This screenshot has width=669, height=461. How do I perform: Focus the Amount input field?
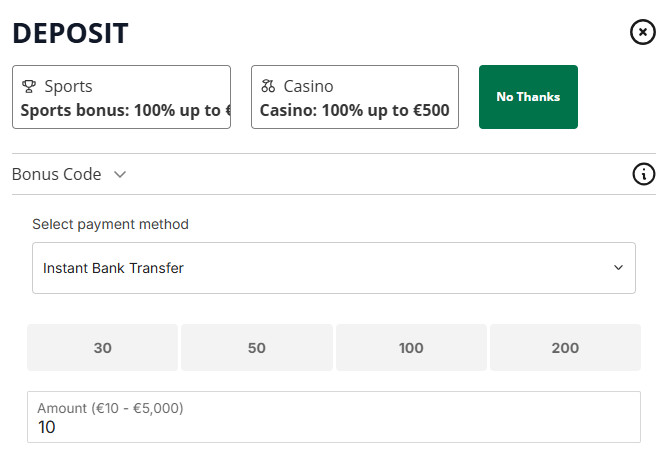[x=333, y=427]
